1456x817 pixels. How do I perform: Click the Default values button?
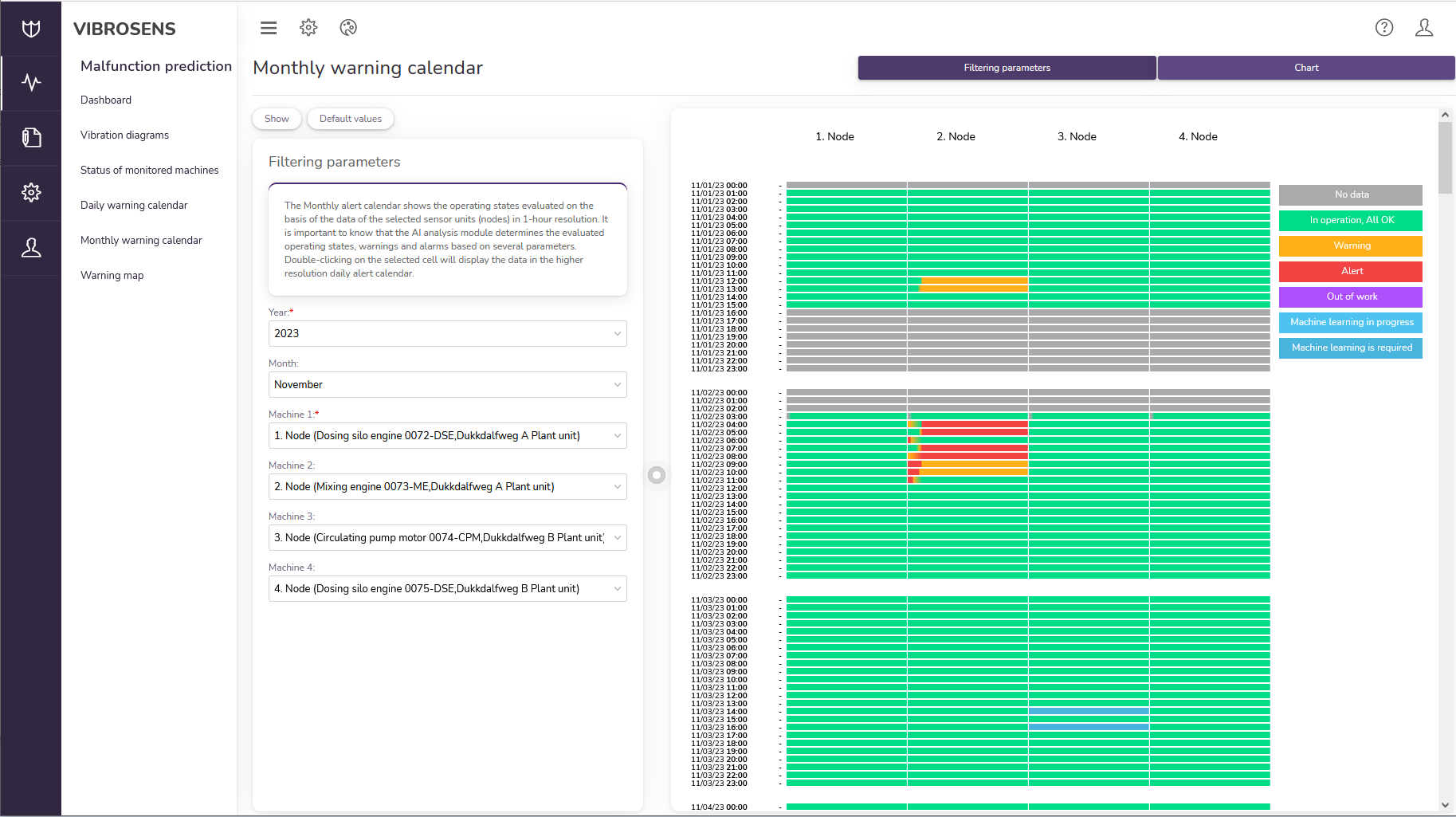[350, 119]
